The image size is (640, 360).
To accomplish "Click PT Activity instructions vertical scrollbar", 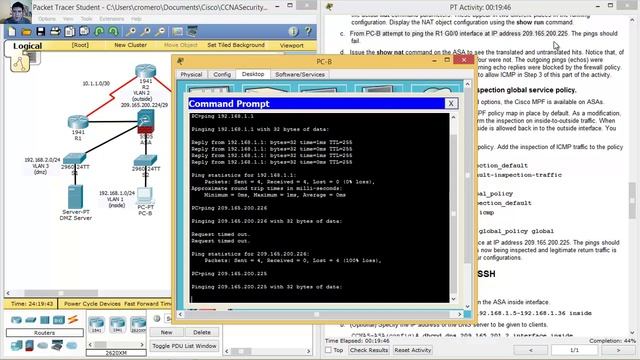I will tap(632, 176).
